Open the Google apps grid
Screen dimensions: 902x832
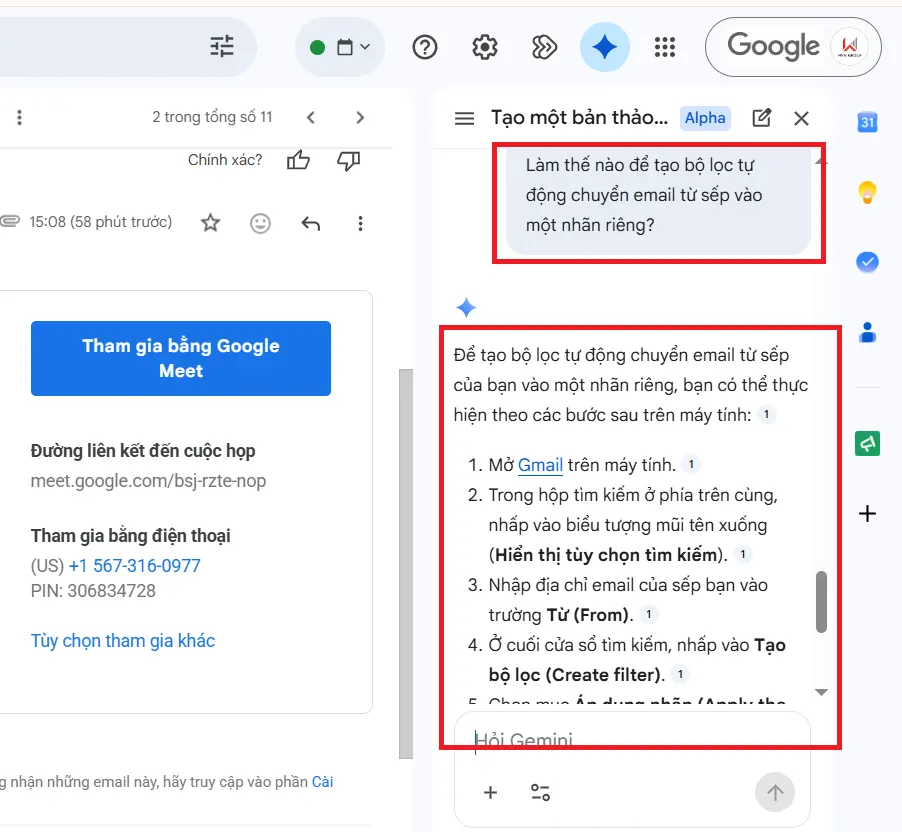(664, 47)
